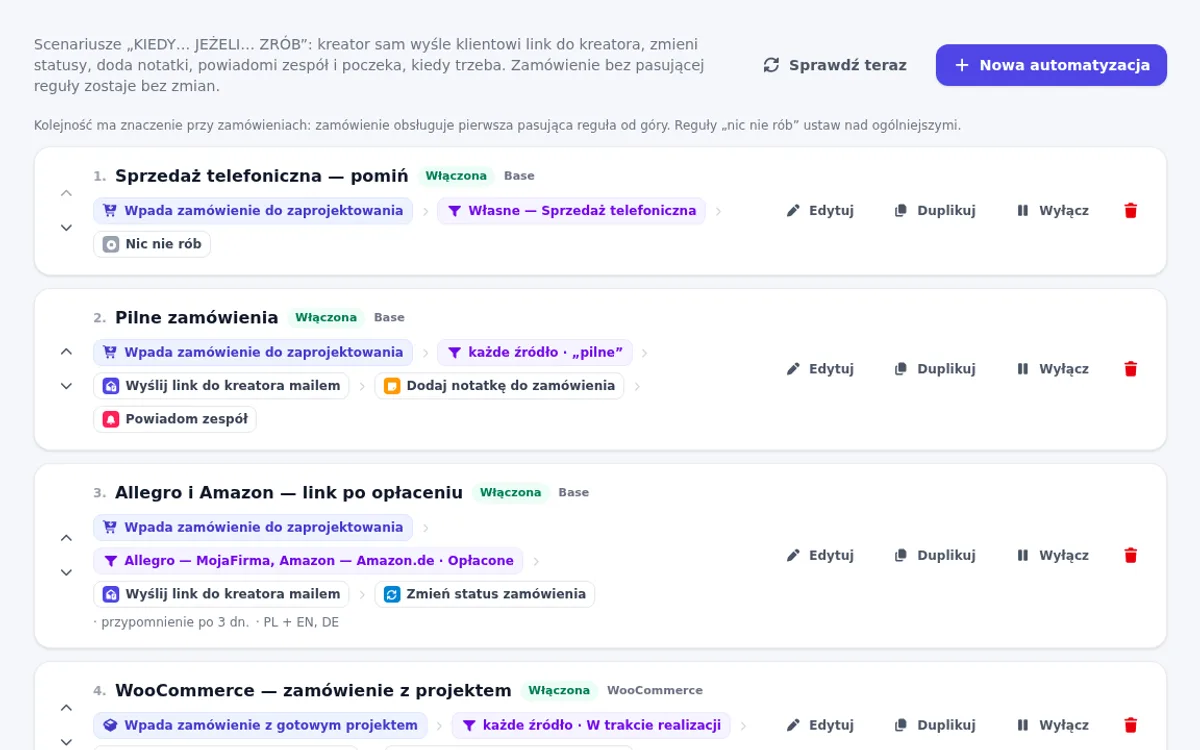Delete the WooCommerce rule via trash icon
Viewport: 1200px width, 750px height.
[1131, 725]
